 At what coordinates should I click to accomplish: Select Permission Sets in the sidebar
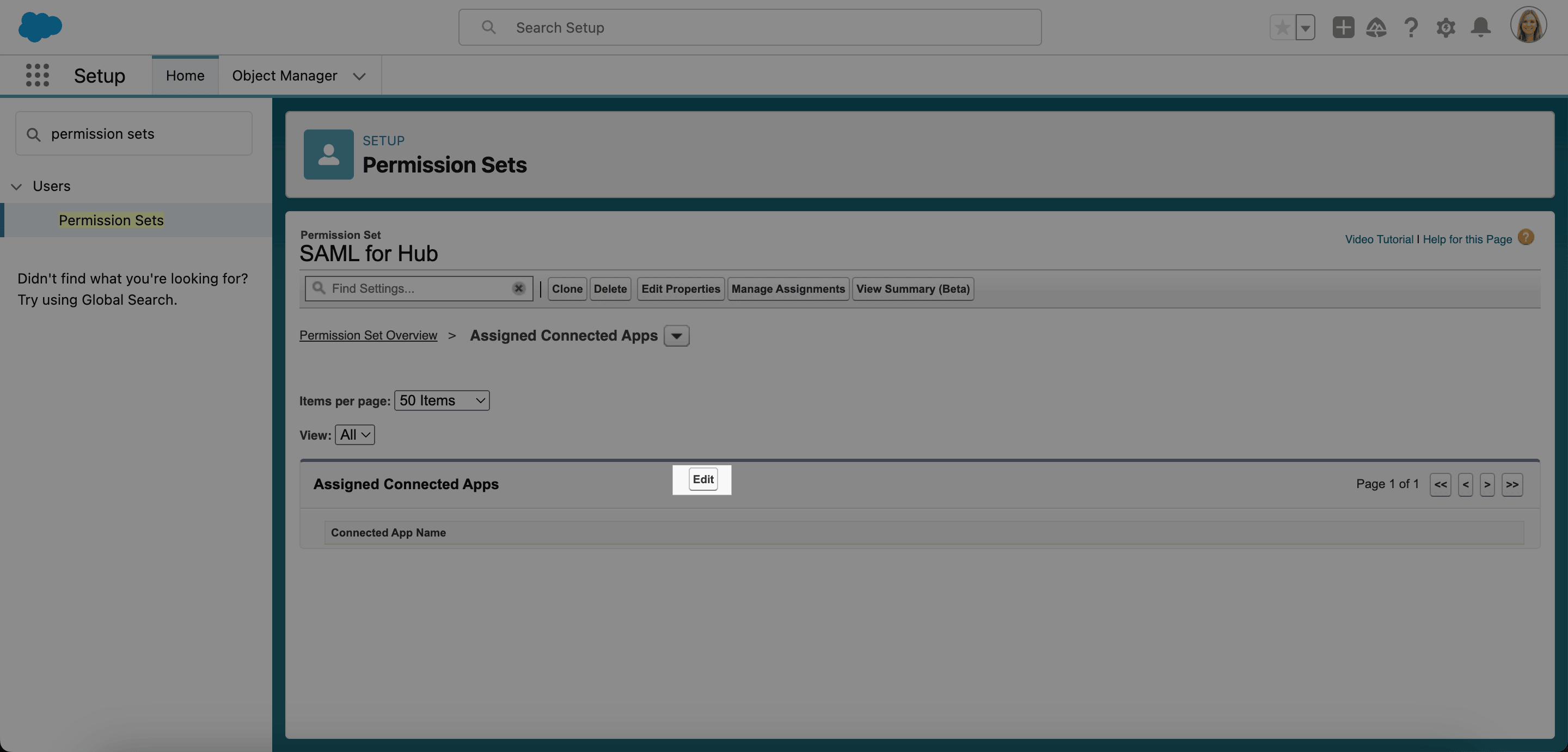[x=112, y=220]
